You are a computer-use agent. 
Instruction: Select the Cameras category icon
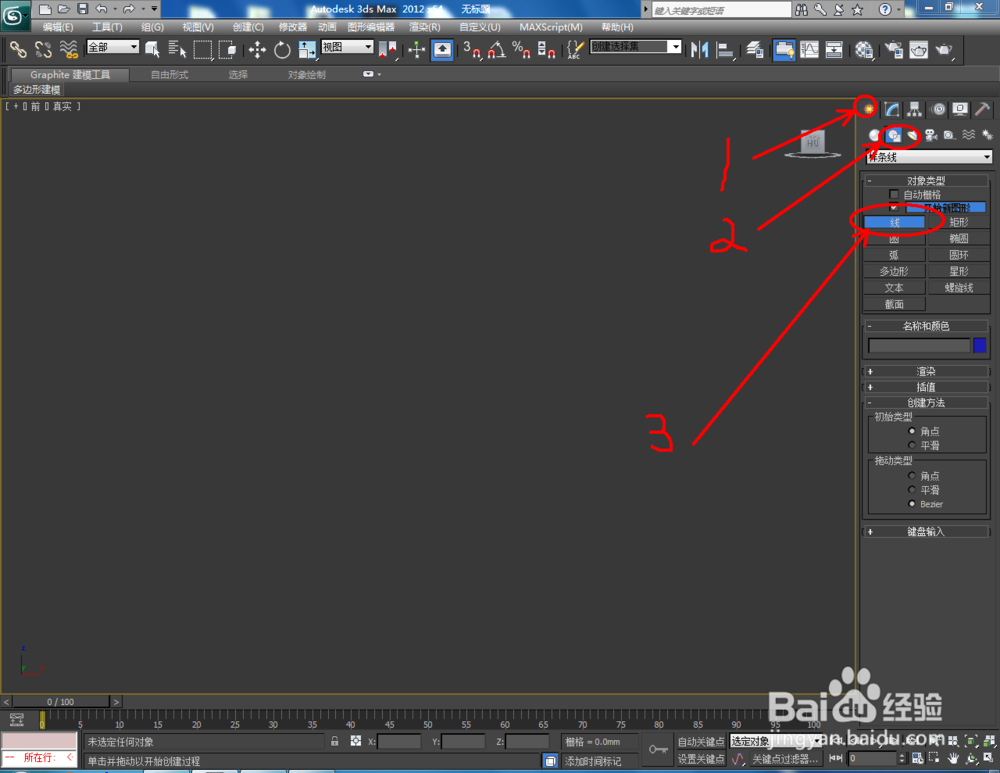point(931,135)
